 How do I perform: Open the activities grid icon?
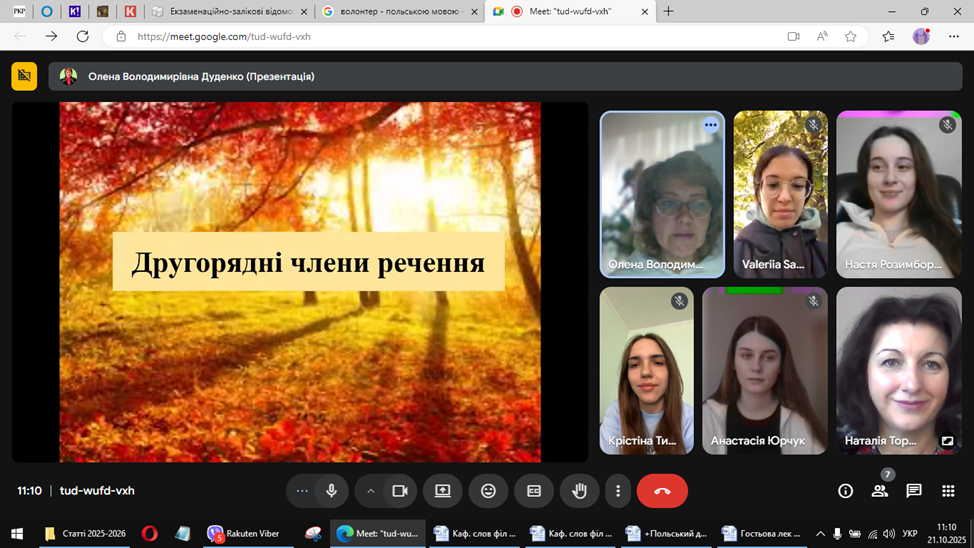(x=948, y=491)
